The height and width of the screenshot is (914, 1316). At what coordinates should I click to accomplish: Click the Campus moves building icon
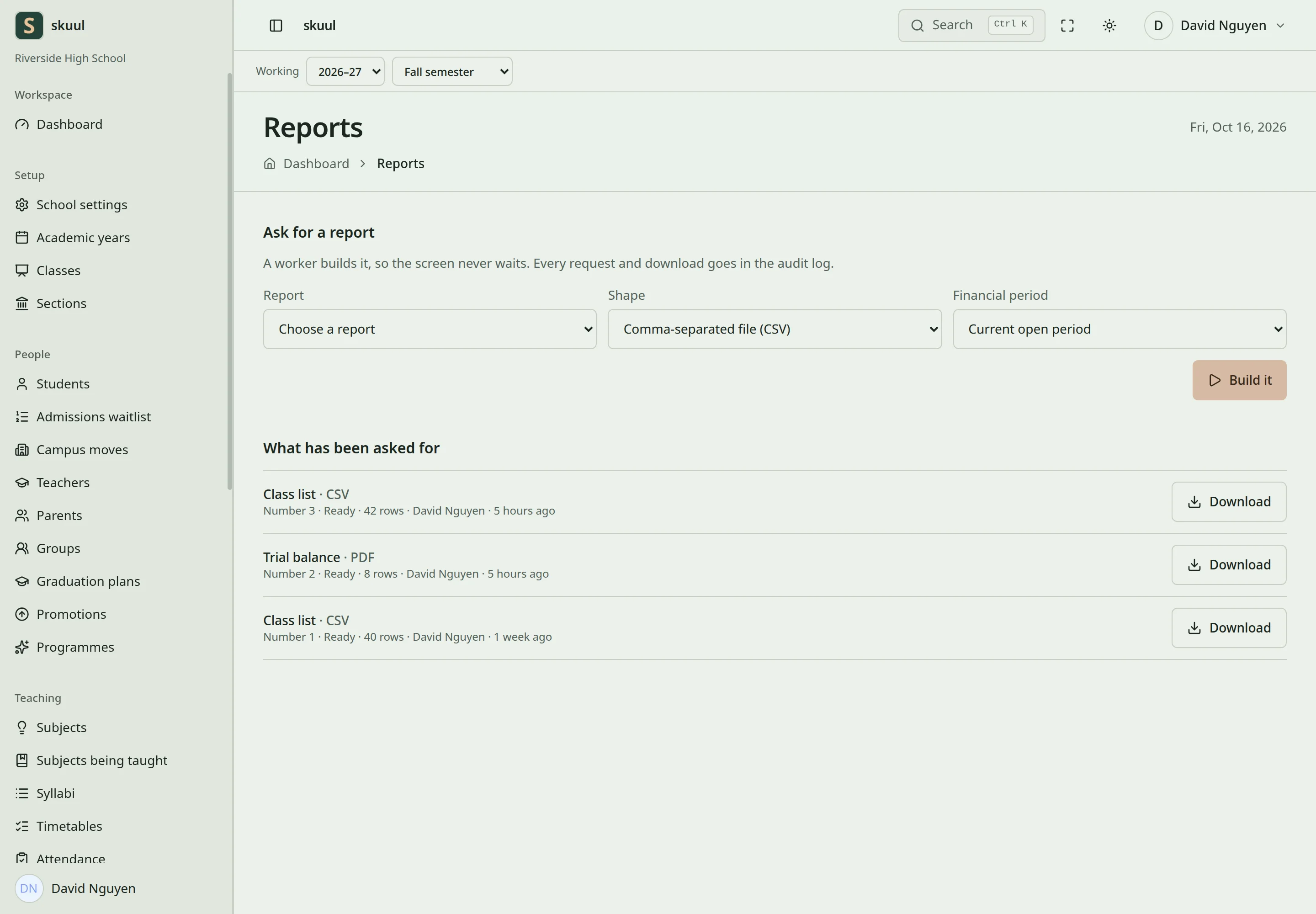pos(22,450)
